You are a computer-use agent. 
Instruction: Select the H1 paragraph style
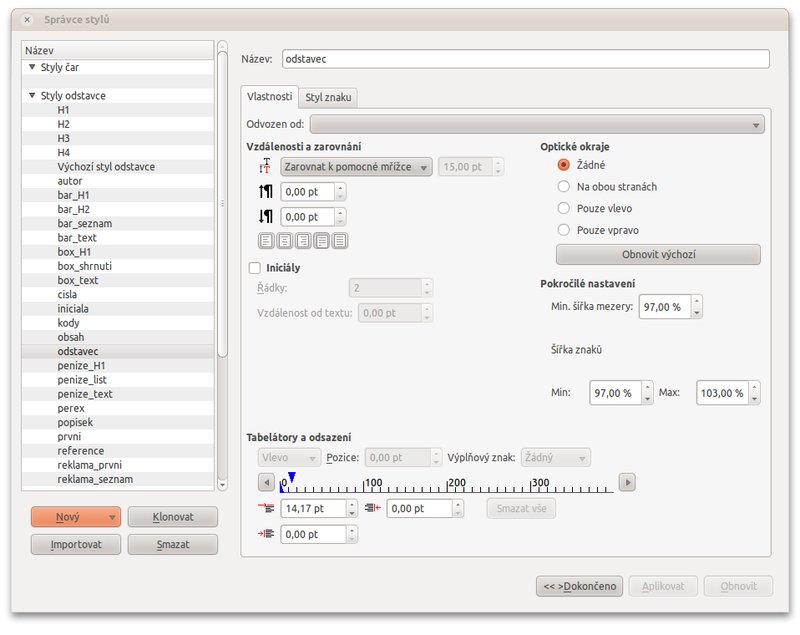click(x=63, y=110)
